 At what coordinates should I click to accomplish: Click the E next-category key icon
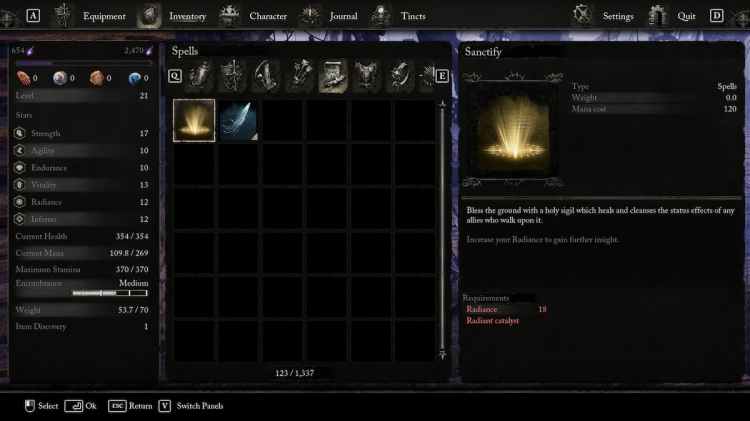coord(442,76)
